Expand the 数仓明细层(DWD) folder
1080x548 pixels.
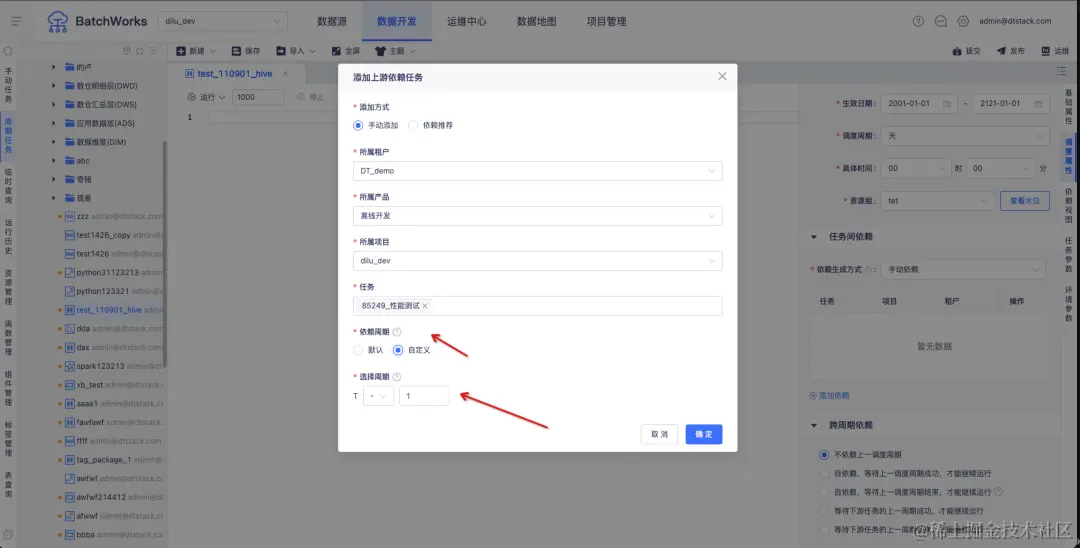[54, 86]
